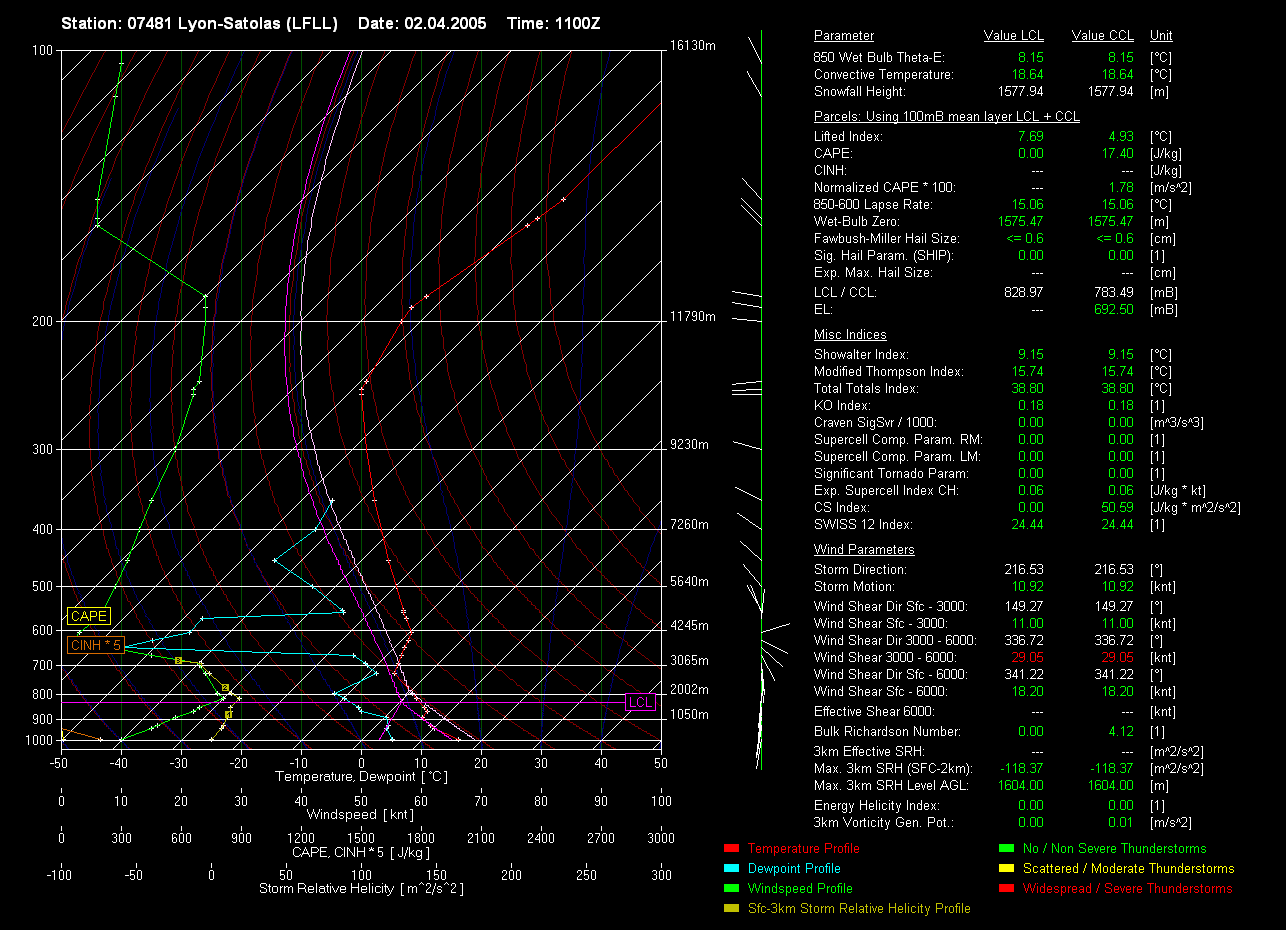Screen dimensions: 1286x930
Task: Select the Value LCL column header
Action: click(1013, 36)
